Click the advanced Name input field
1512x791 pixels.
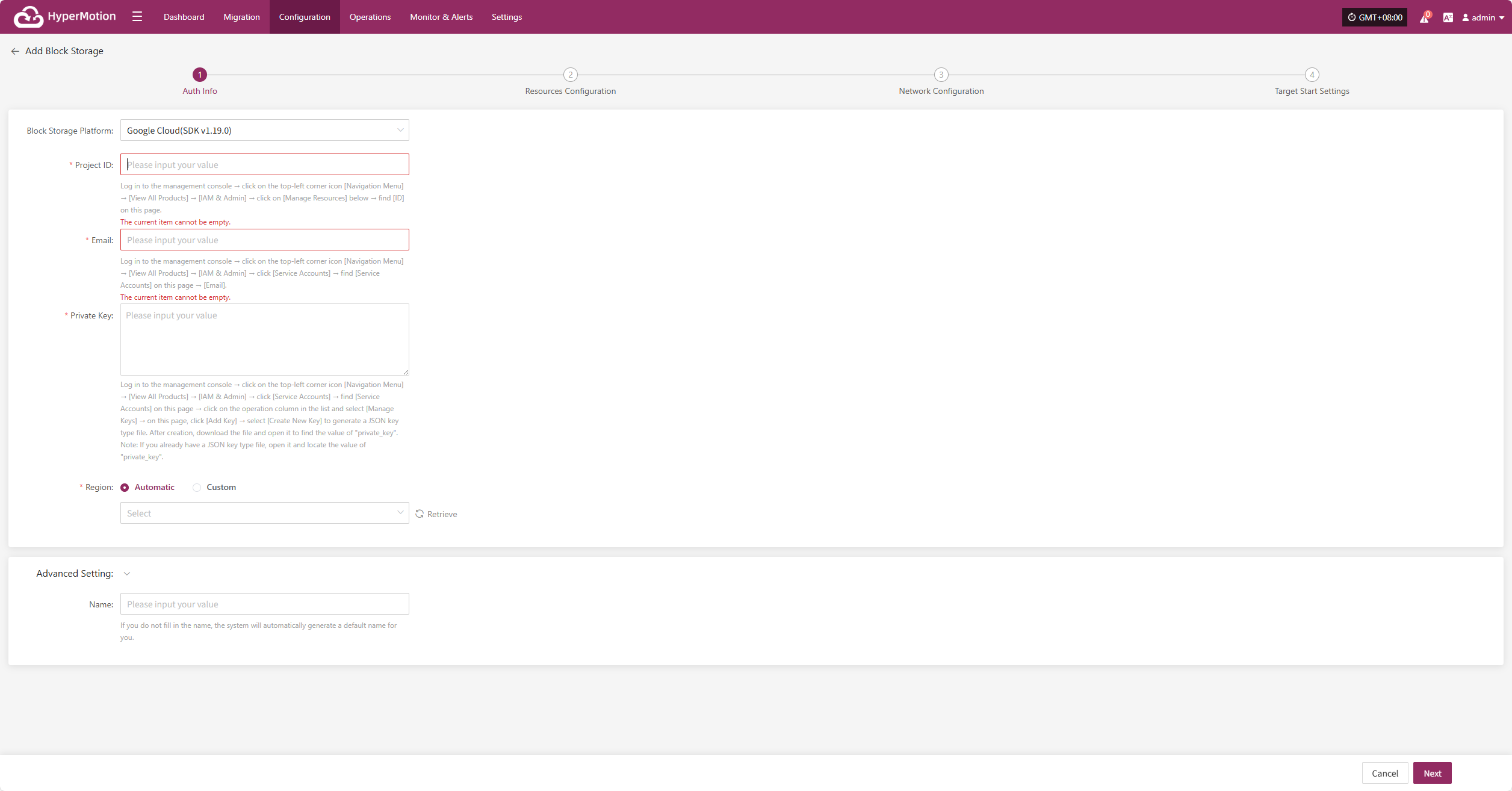pyautogui.click(x=265, y=604)
